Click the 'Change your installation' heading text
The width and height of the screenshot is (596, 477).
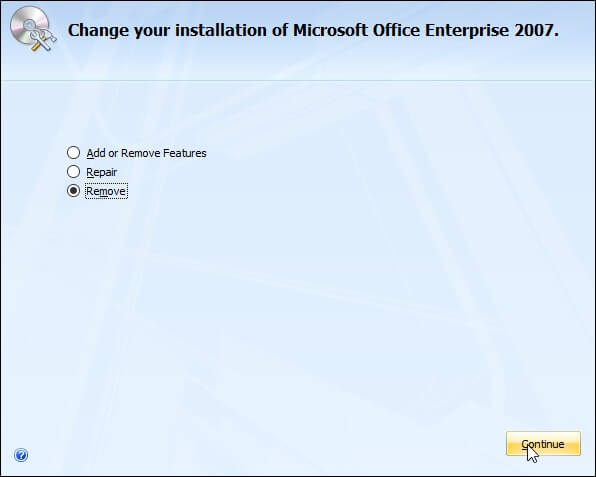pos(168,30)
